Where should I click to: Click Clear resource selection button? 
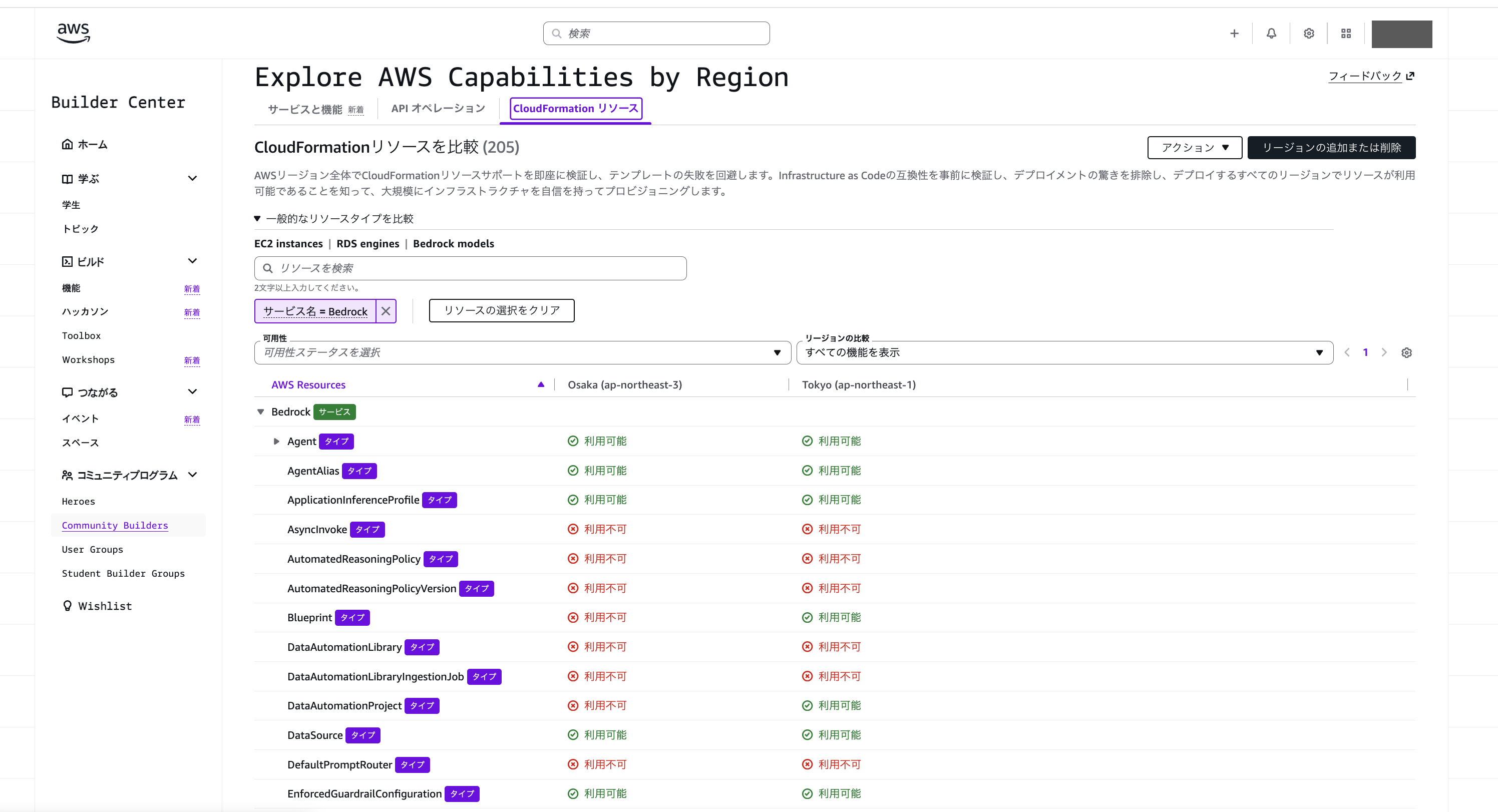point(502,310)
